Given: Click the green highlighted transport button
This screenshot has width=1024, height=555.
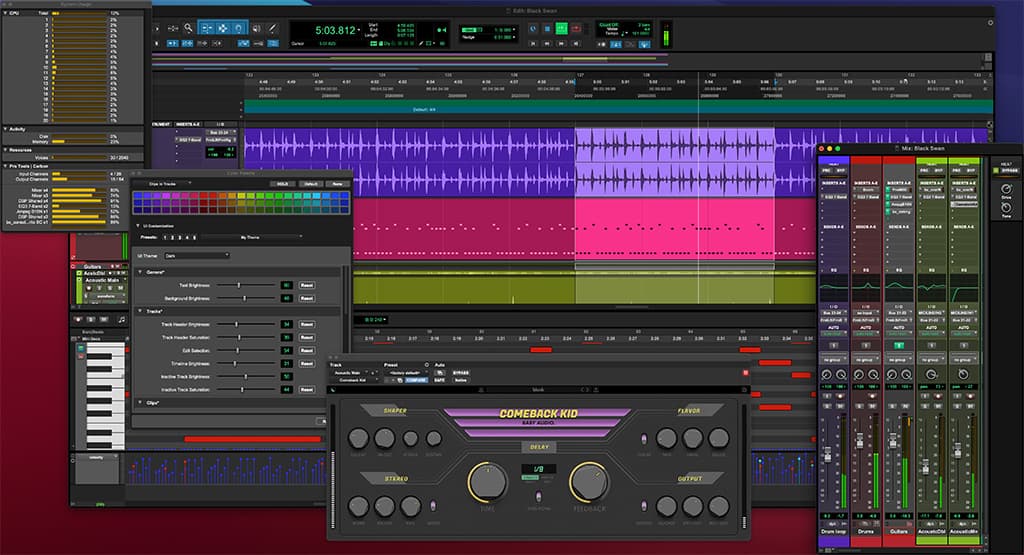Looking at the screenshot, I should pyautogui.click(x=562, y=29).
